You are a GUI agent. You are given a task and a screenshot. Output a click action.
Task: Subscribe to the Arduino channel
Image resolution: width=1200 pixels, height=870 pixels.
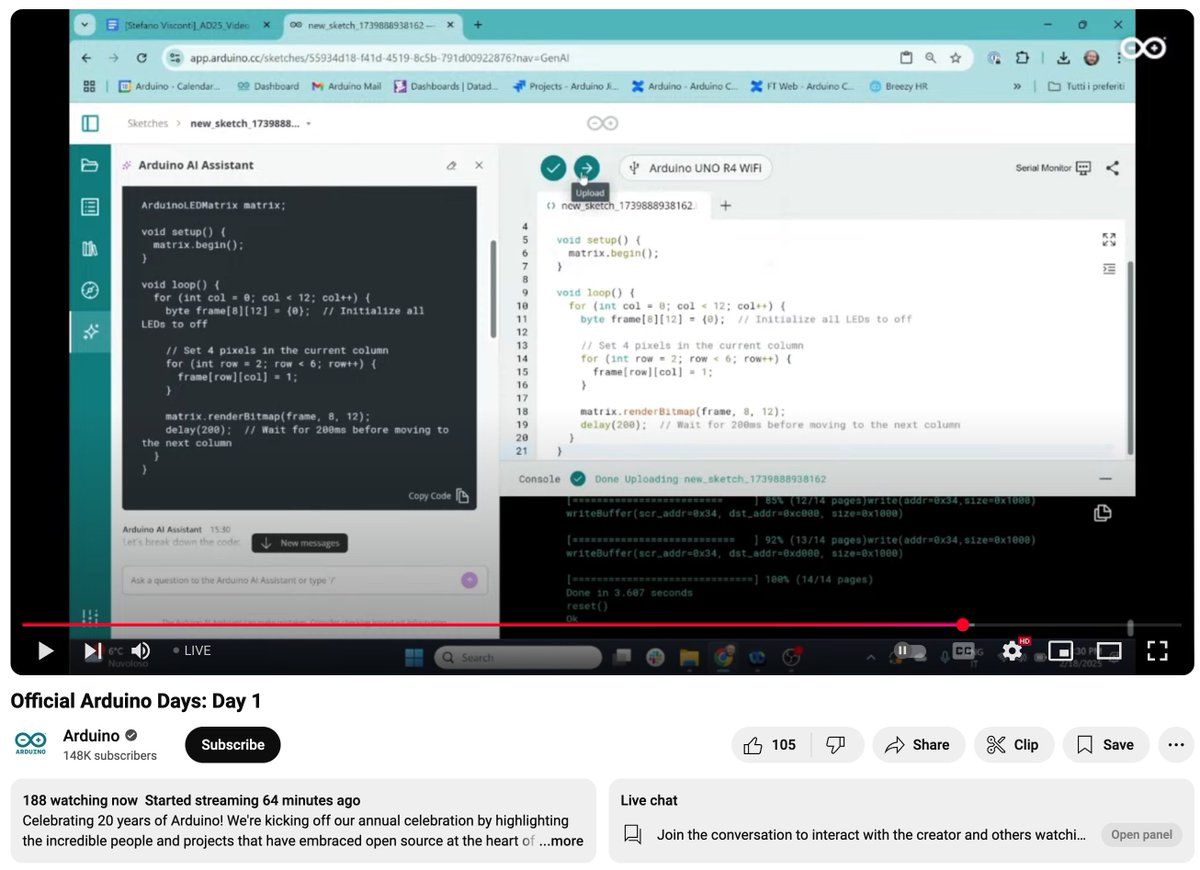pos(233,745)
